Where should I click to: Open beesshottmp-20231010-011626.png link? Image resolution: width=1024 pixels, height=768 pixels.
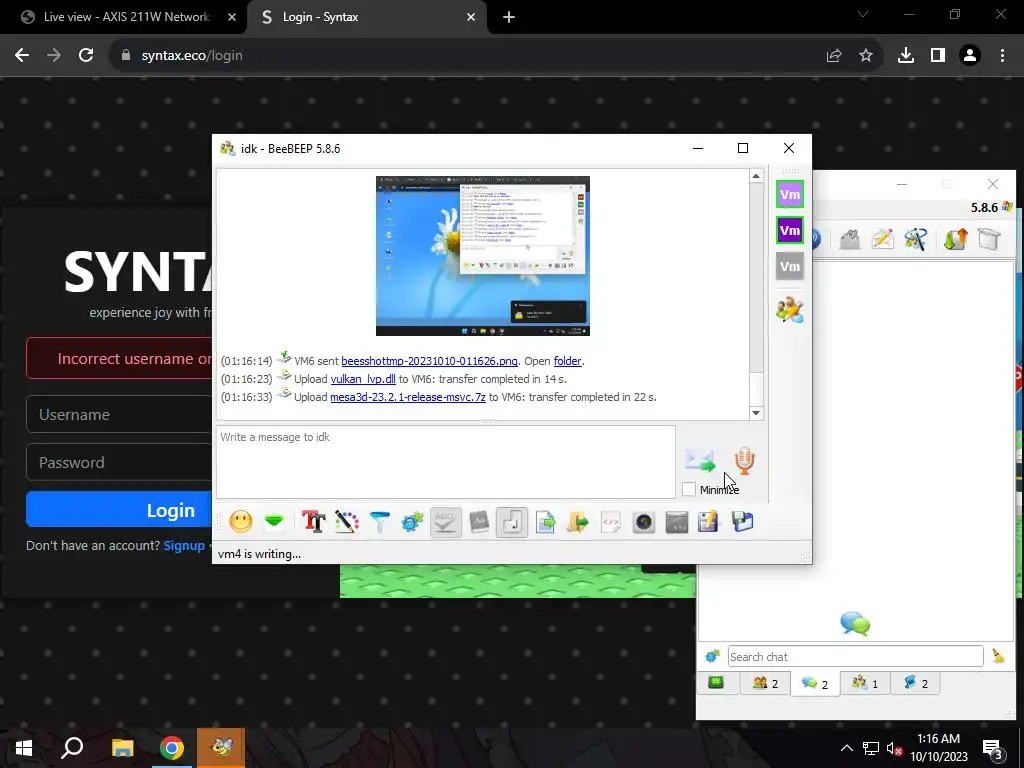coord(429,361)
